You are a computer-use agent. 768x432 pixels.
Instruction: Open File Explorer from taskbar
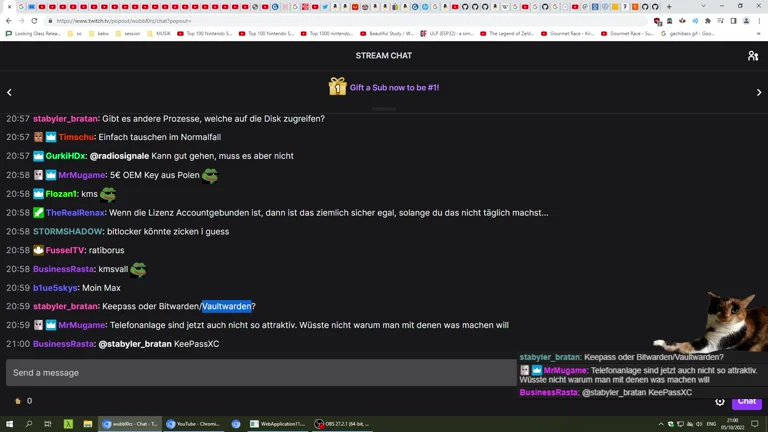88,424
